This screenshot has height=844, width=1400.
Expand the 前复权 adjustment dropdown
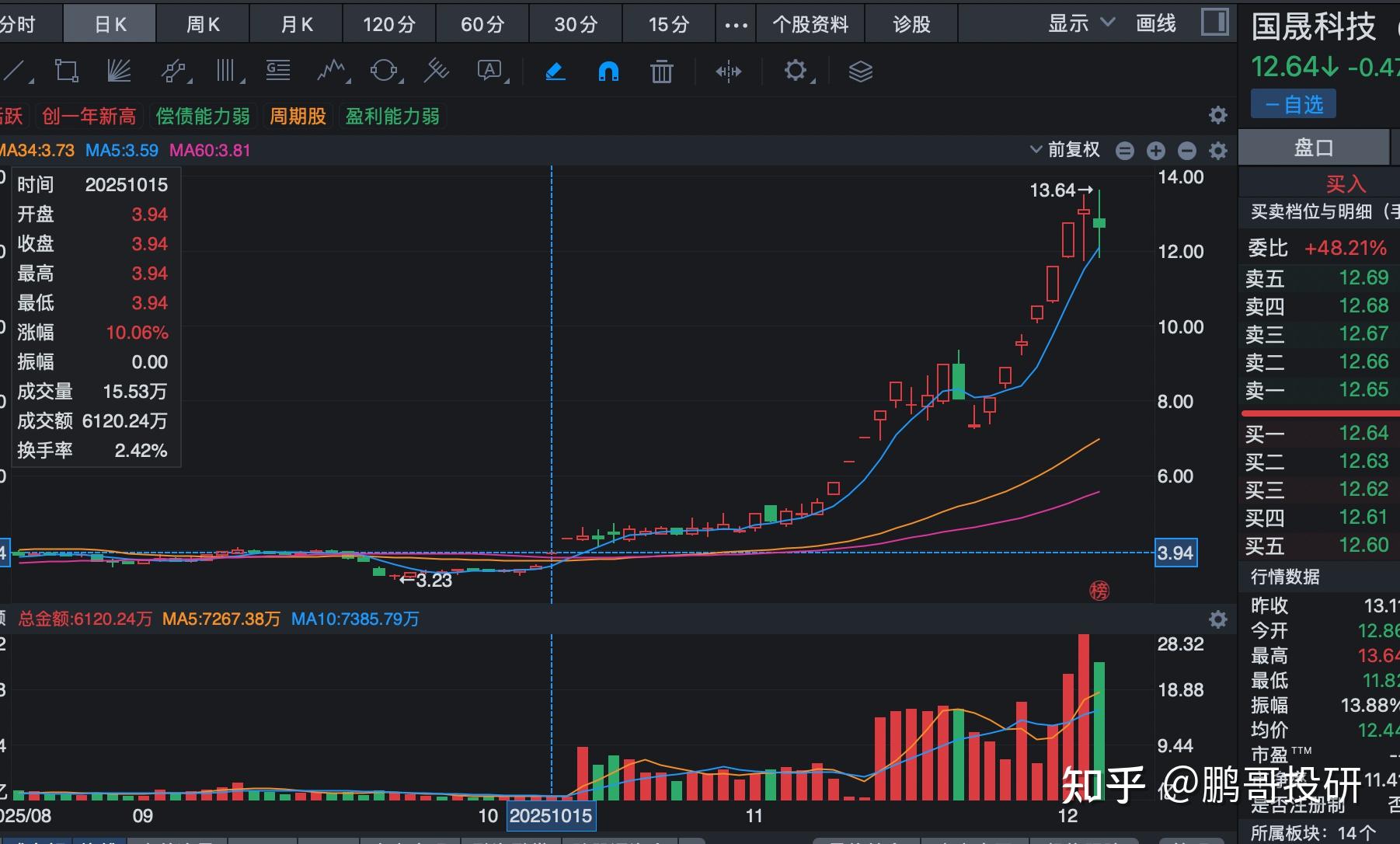(x=1064, y=149)
